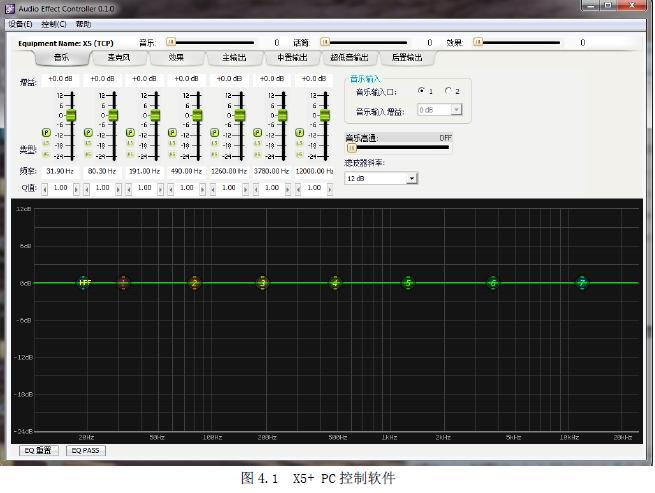655x493 pixels.
Task: Increase Q value of the 191.00 Hz band
Action: tap(160, 189)
